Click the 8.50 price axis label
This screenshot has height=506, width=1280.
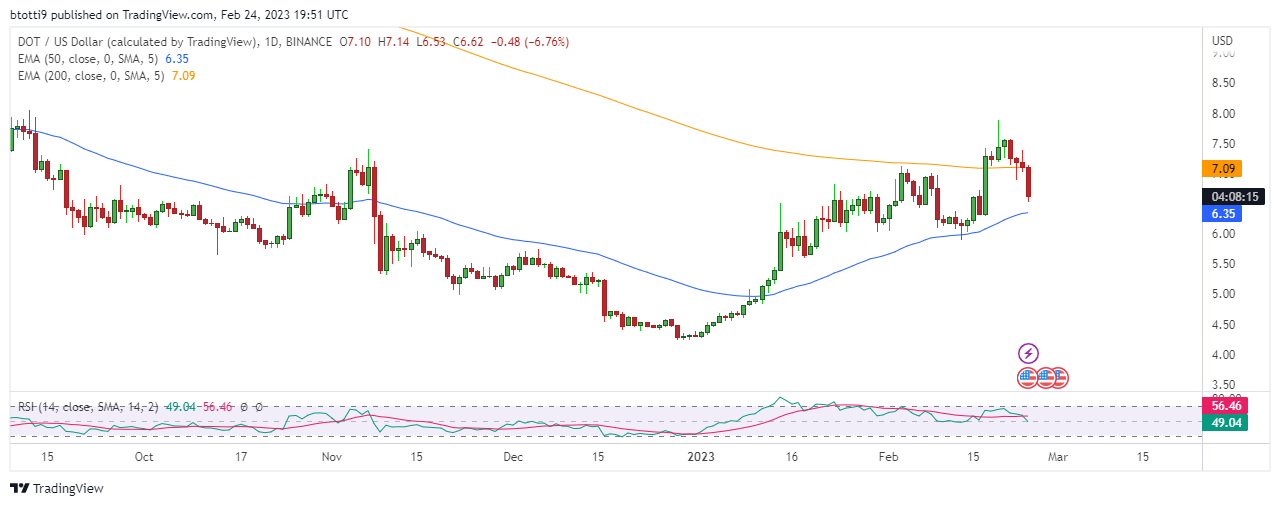pyautogui.click(x=1224, y=83)
